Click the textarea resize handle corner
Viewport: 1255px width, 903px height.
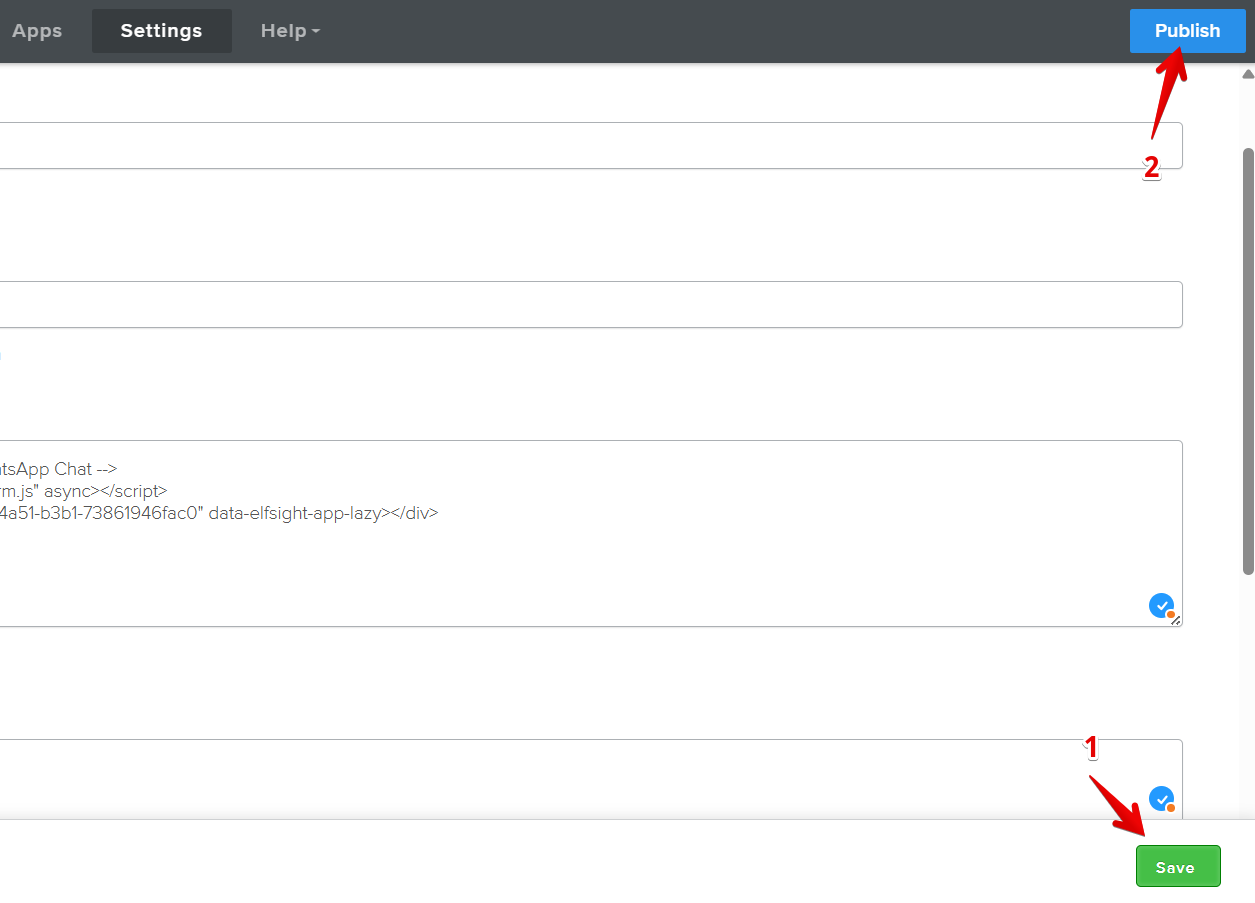(1176, 621)
